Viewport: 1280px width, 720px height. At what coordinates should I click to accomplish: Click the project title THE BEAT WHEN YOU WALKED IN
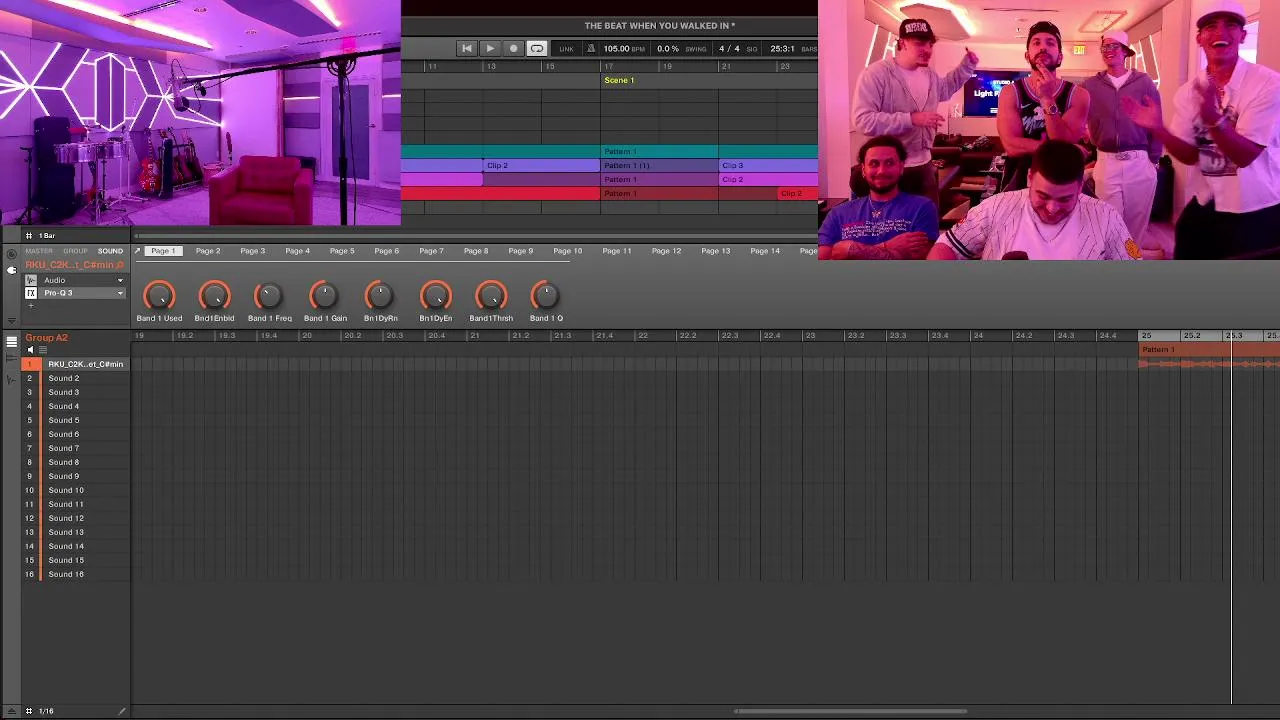click(x=659, y=26)
